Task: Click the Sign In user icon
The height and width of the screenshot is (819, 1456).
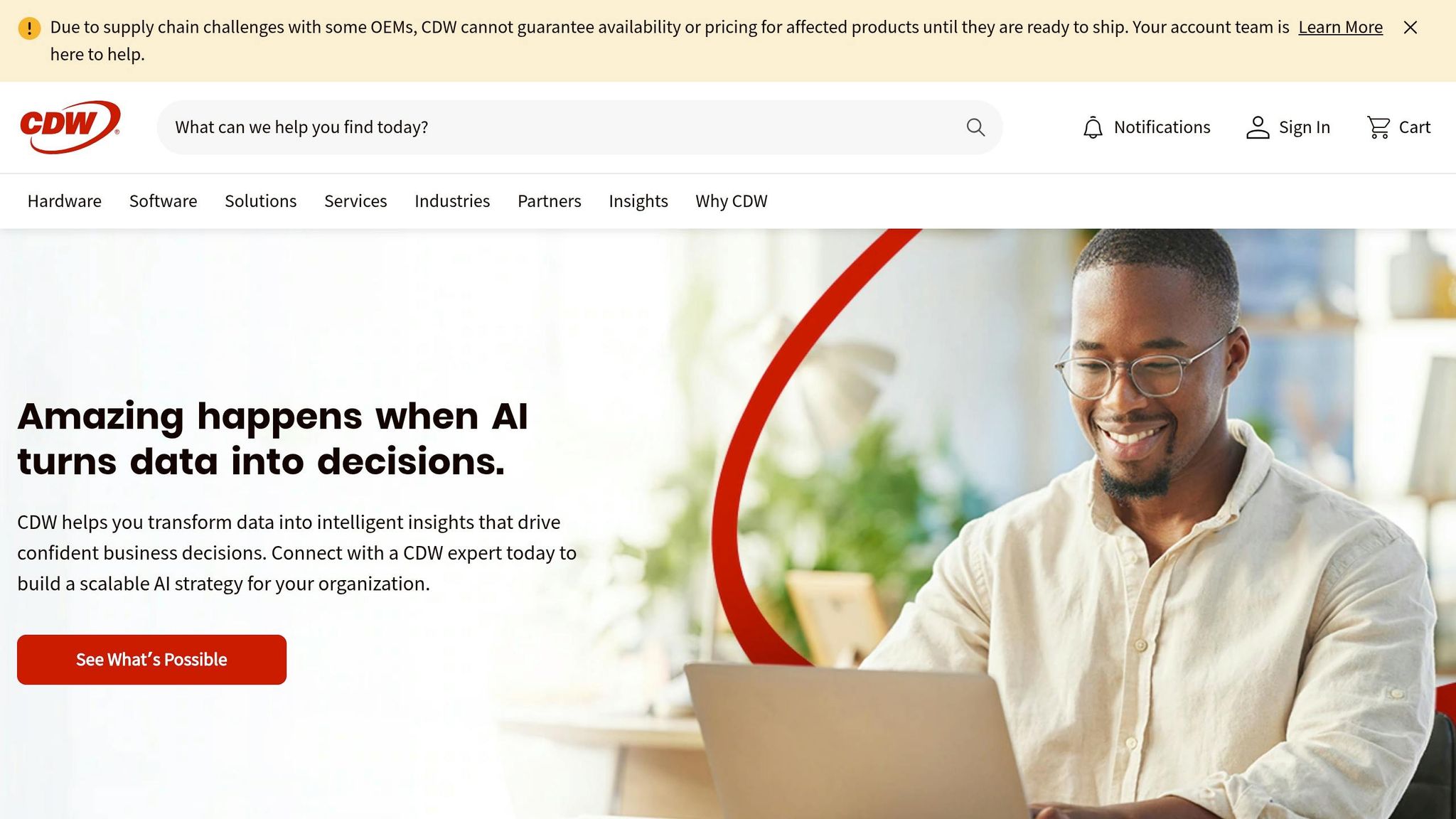Action: tap(1258, 127)
